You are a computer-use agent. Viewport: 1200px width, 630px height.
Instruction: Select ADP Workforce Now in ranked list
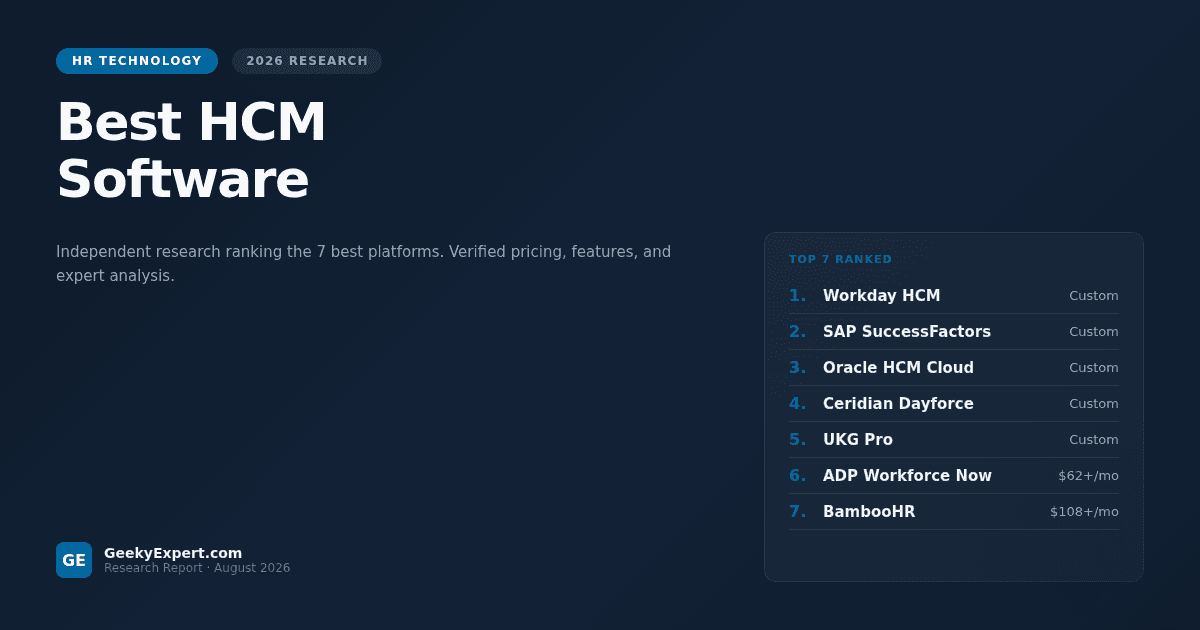[x=954, y=476]
